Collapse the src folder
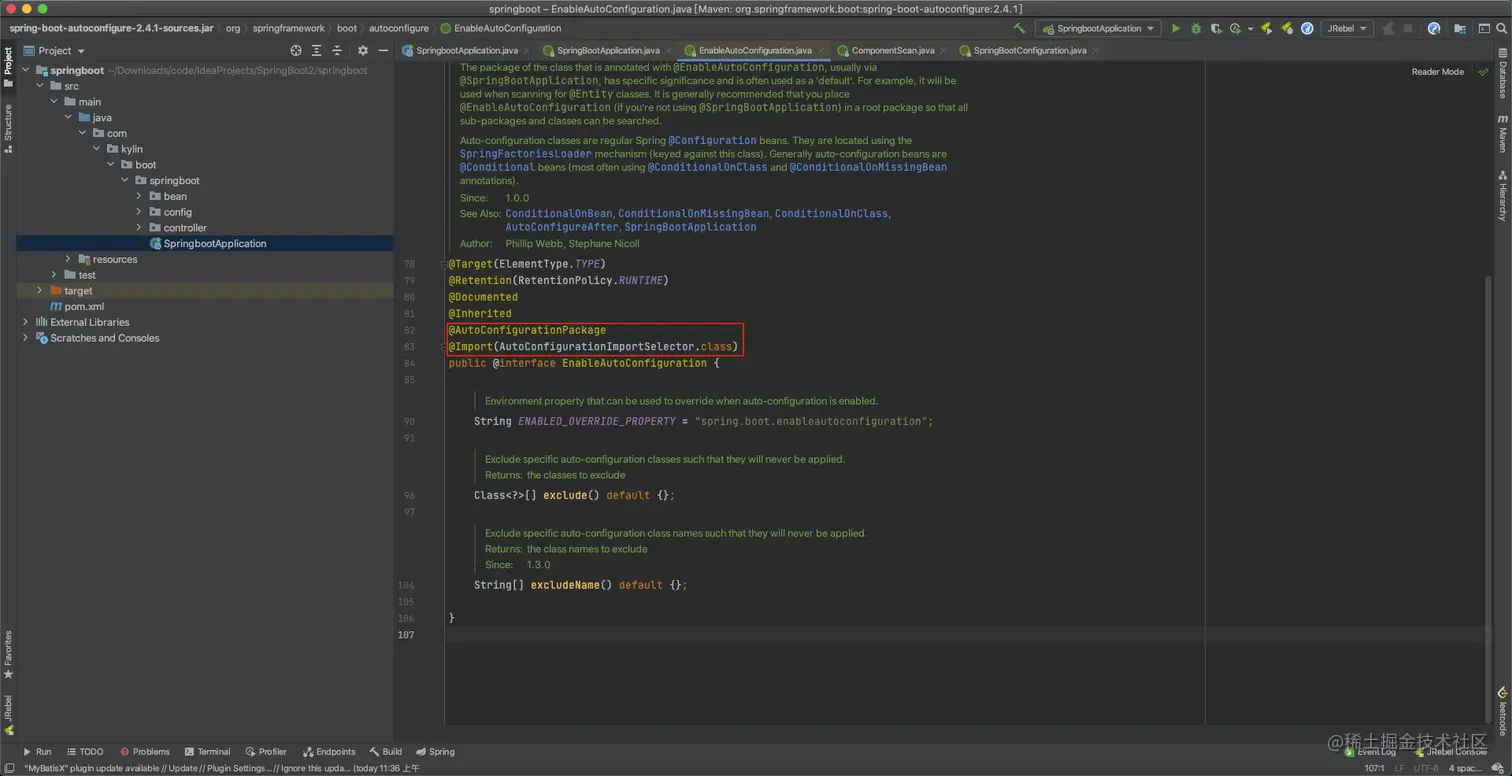The height and width of the screenshot is (776, 1512). click(40, 86)
